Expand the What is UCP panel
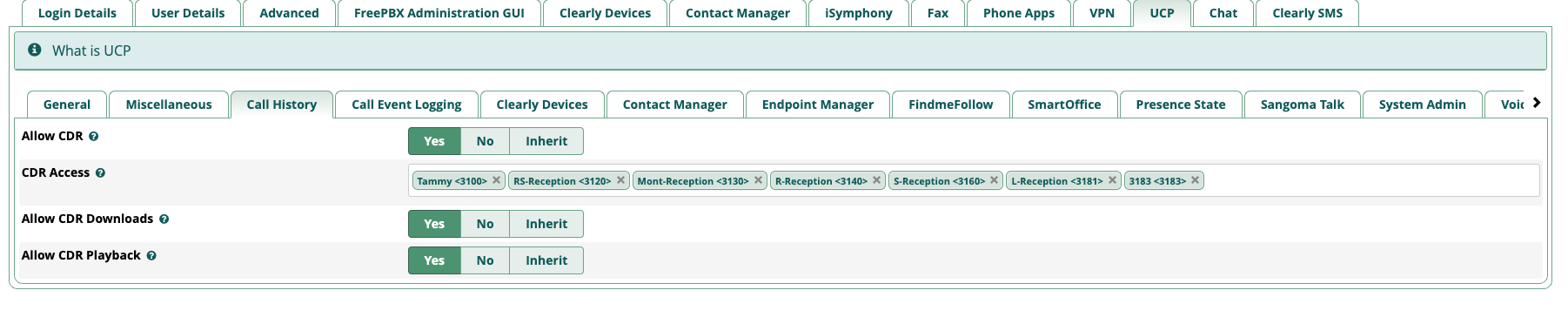The image size is (1568, 324). [x=780, y=51]
